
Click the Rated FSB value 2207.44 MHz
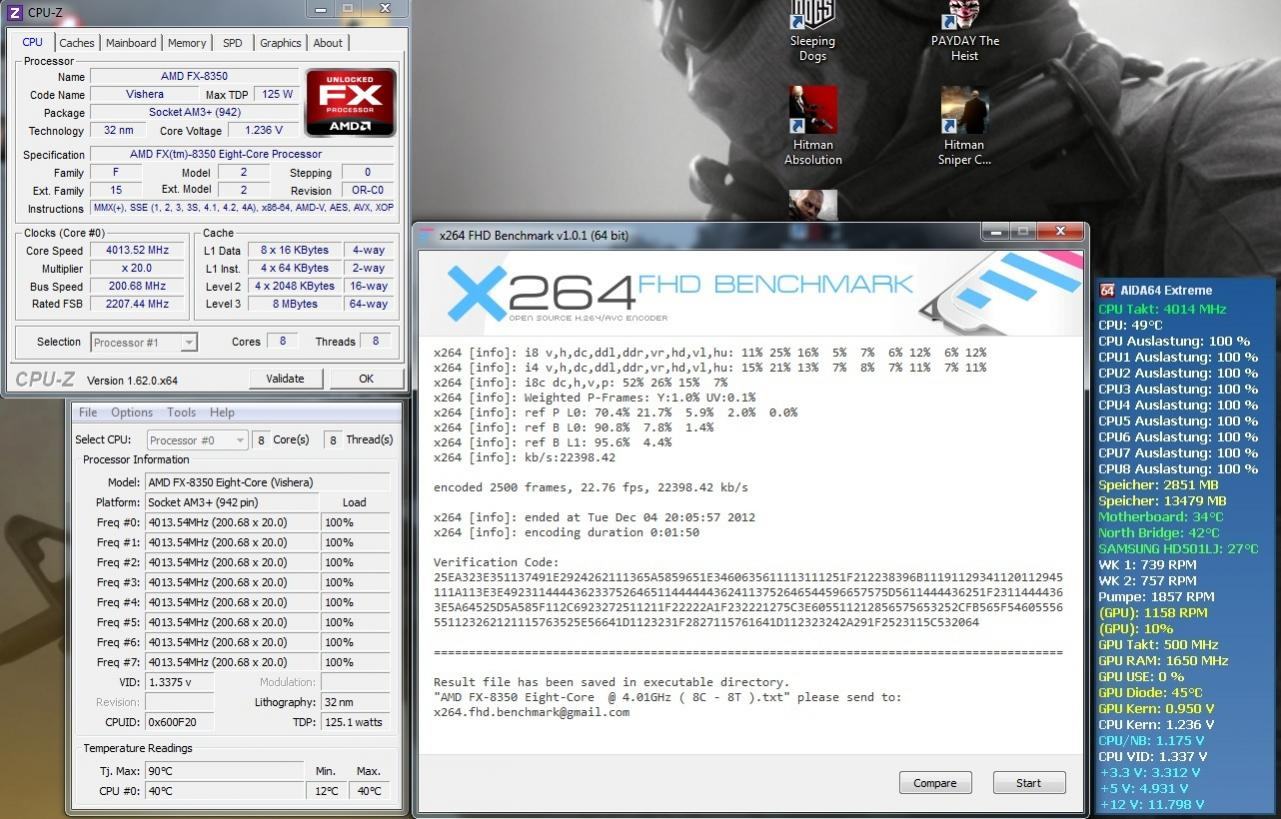click(x=138, y=304)
